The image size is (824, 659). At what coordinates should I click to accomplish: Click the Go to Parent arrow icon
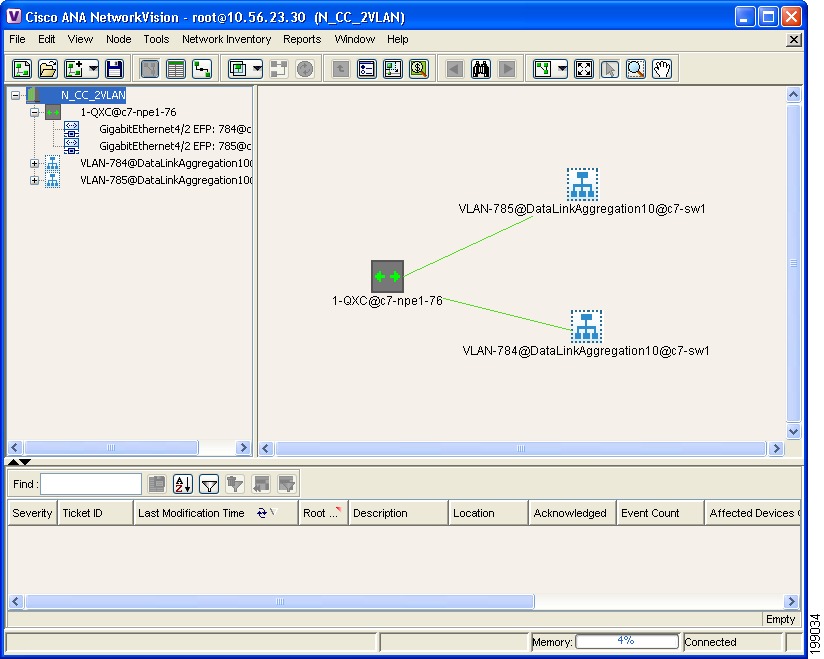[341, 69]
